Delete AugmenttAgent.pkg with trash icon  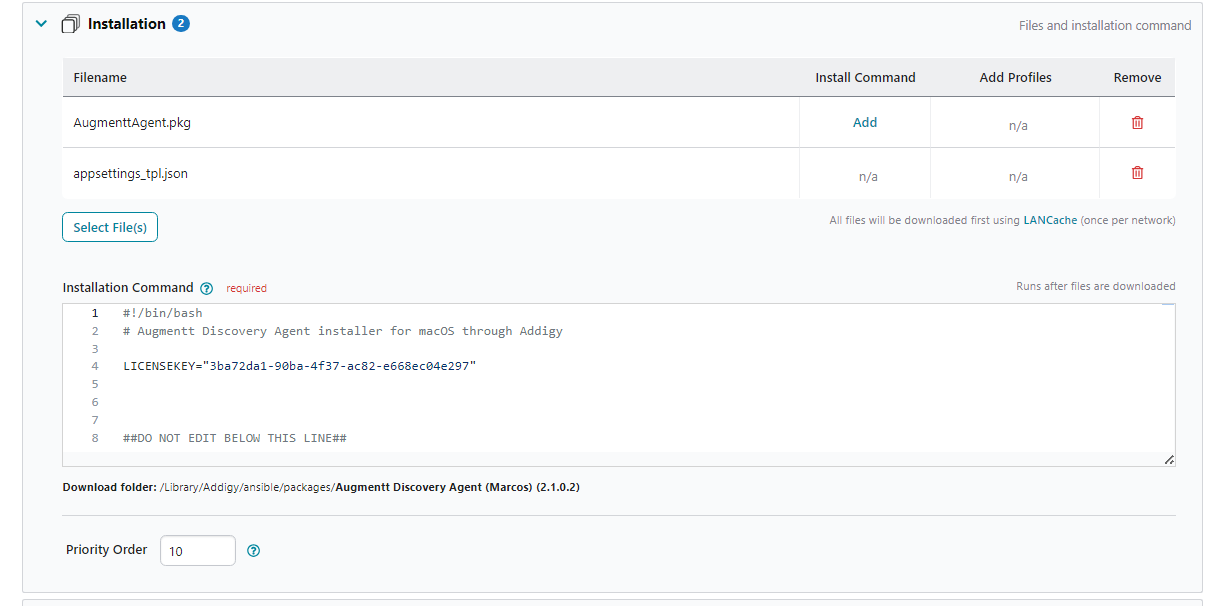(1137, 123)
